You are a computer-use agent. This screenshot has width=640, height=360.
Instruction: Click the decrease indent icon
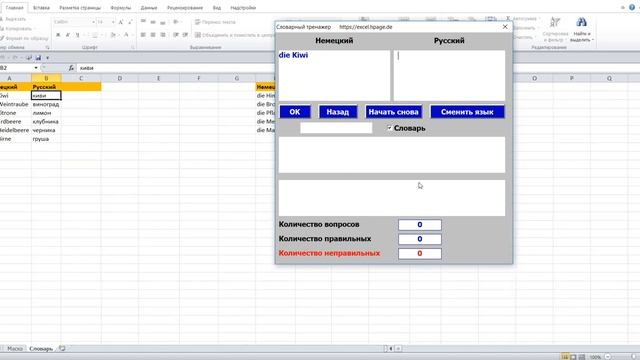(x=176, y=35)
